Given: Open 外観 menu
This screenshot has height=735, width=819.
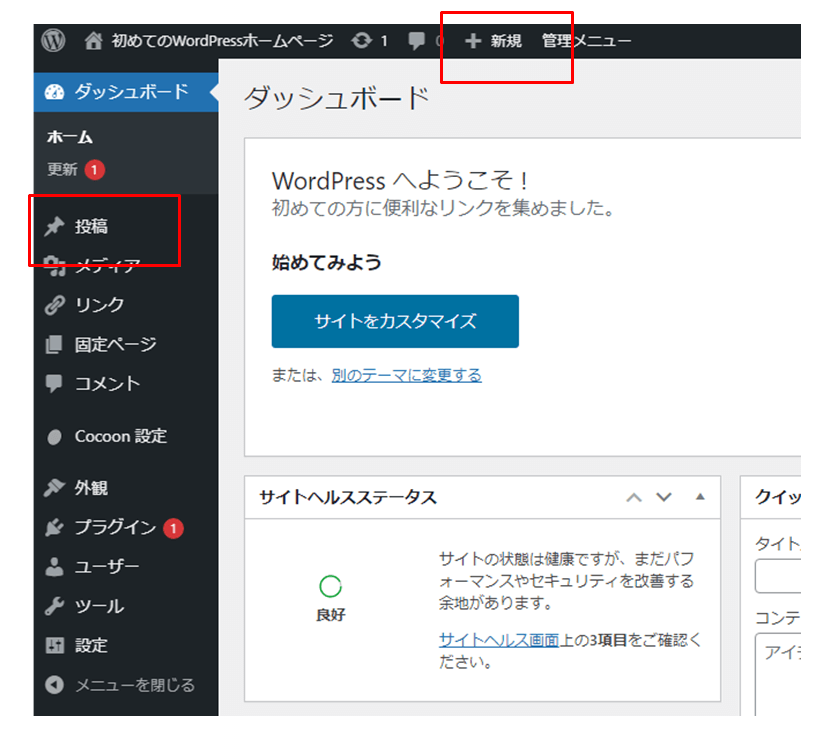Looking at the screenshot, I should 91,487.
